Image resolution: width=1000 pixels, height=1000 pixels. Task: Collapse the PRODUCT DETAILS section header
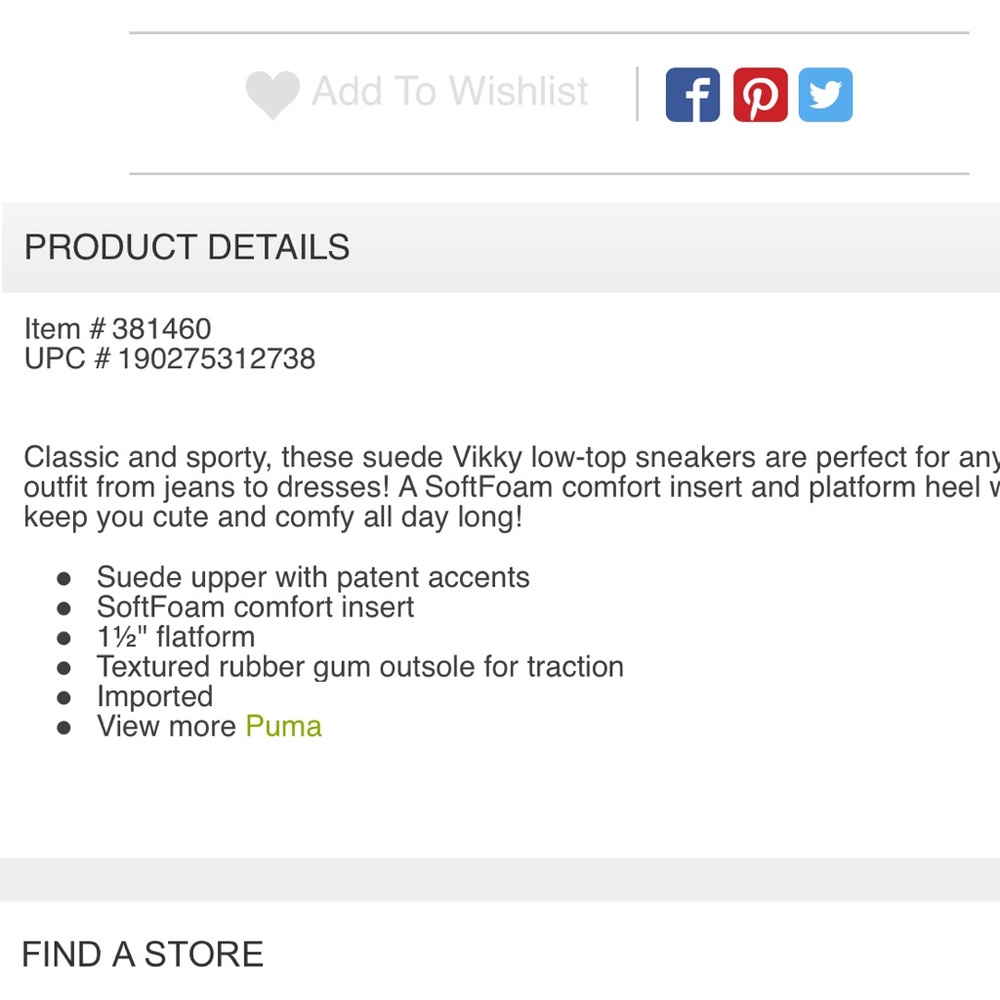click(x=501, y=247)
